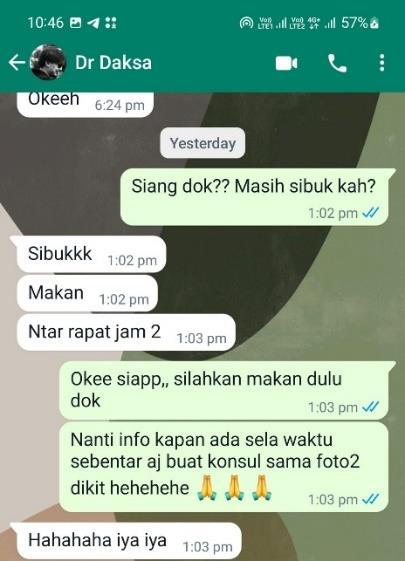Tap the hotspot icon in status bar
The width and height of the screenshot is (405, 561).
tap(246, 23)
